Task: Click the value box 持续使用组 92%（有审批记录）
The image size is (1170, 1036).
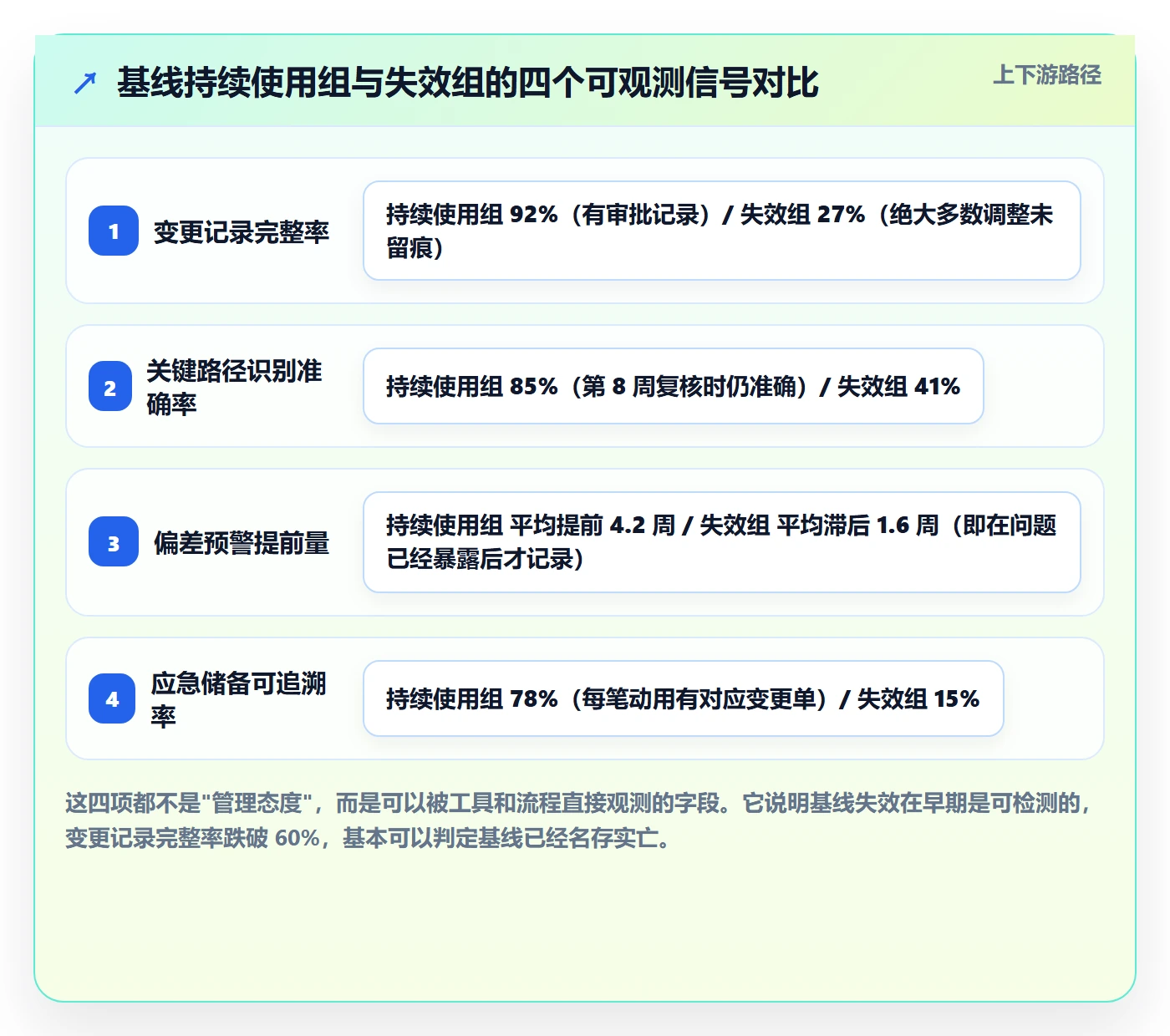Action: coord(722,231)
